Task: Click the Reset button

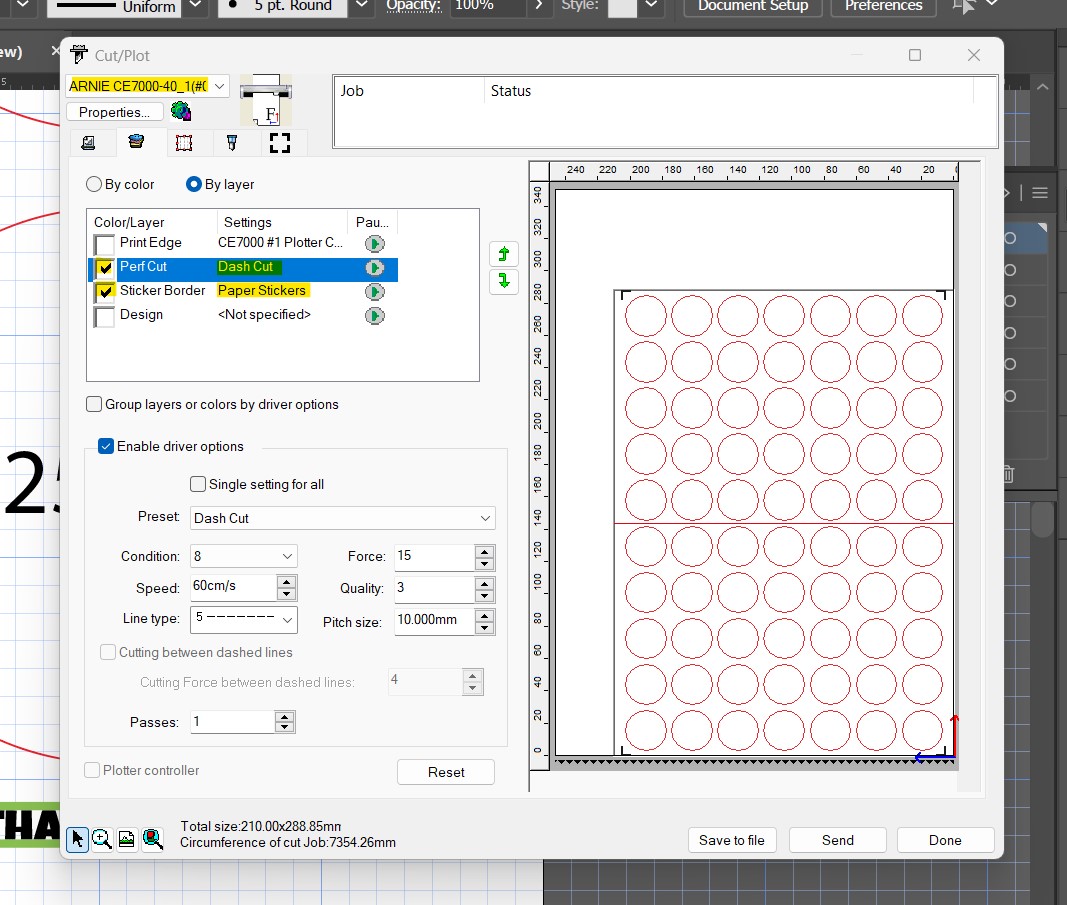Action: 446,772
